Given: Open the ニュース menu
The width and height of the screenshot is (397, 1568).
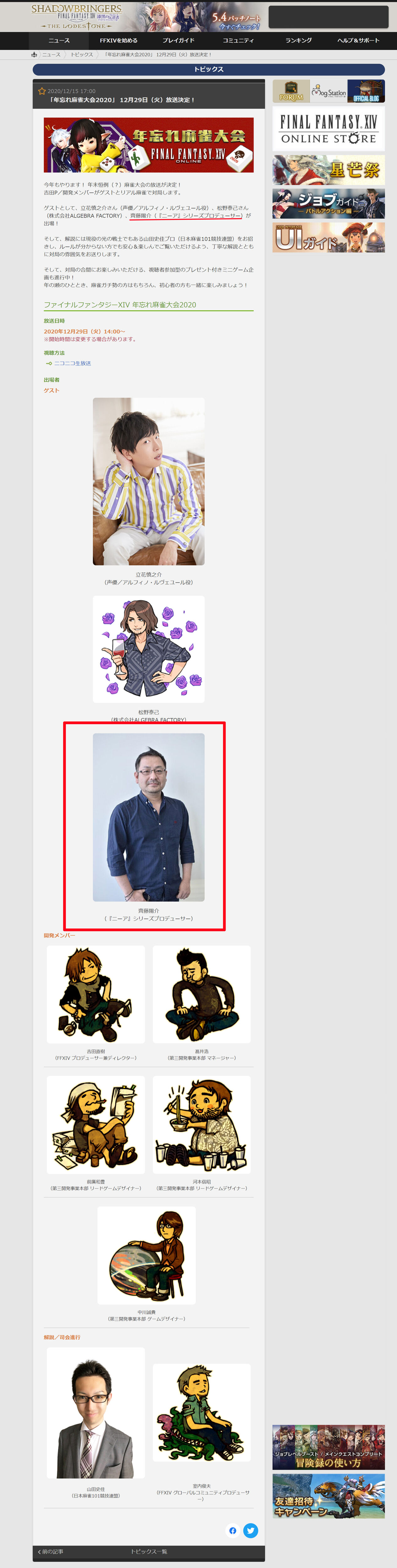Looking at the screenshot, I should pos(59,41).
